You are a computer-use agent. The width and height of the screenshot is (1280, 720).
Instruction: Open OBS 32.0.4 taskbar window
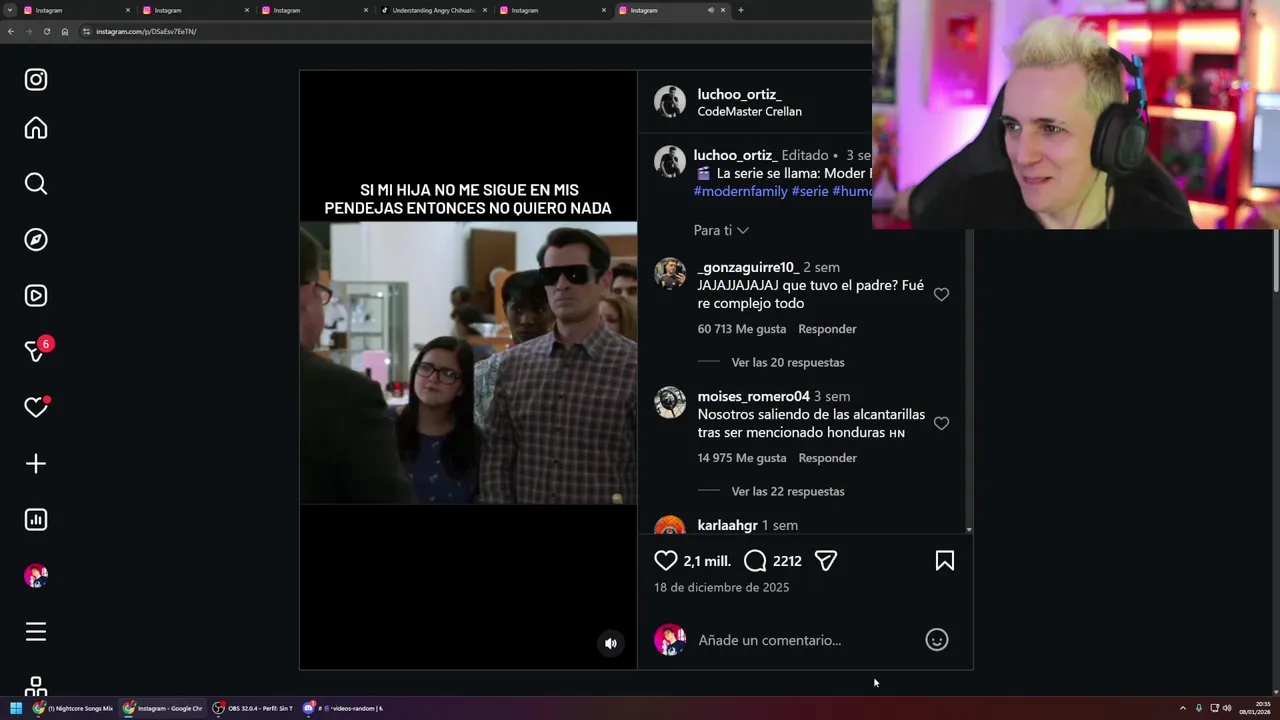coord(253,708)
